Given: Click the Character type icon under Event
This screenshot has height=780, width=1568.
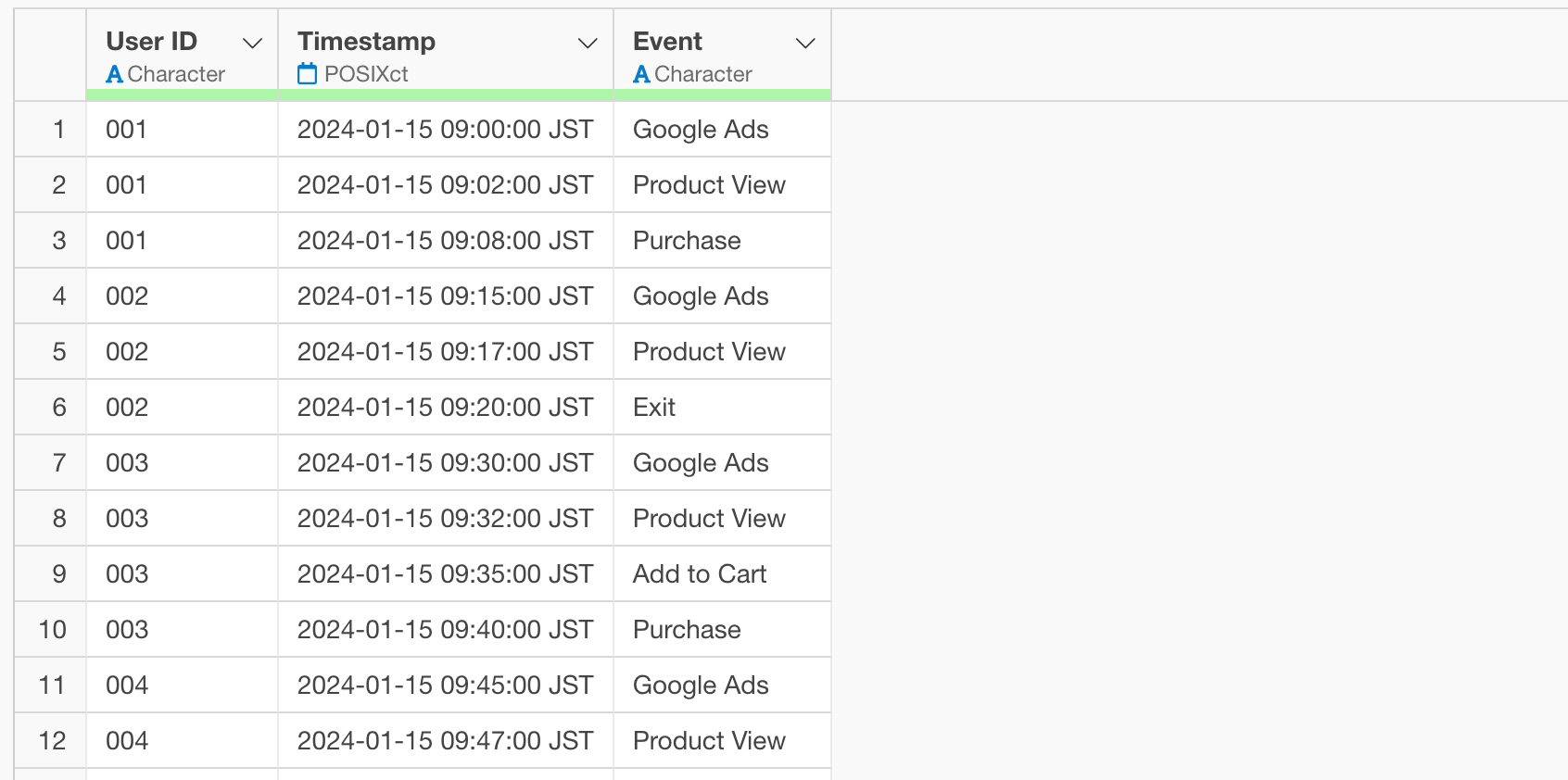Looking at the screenshot, I should click(641, 74).
